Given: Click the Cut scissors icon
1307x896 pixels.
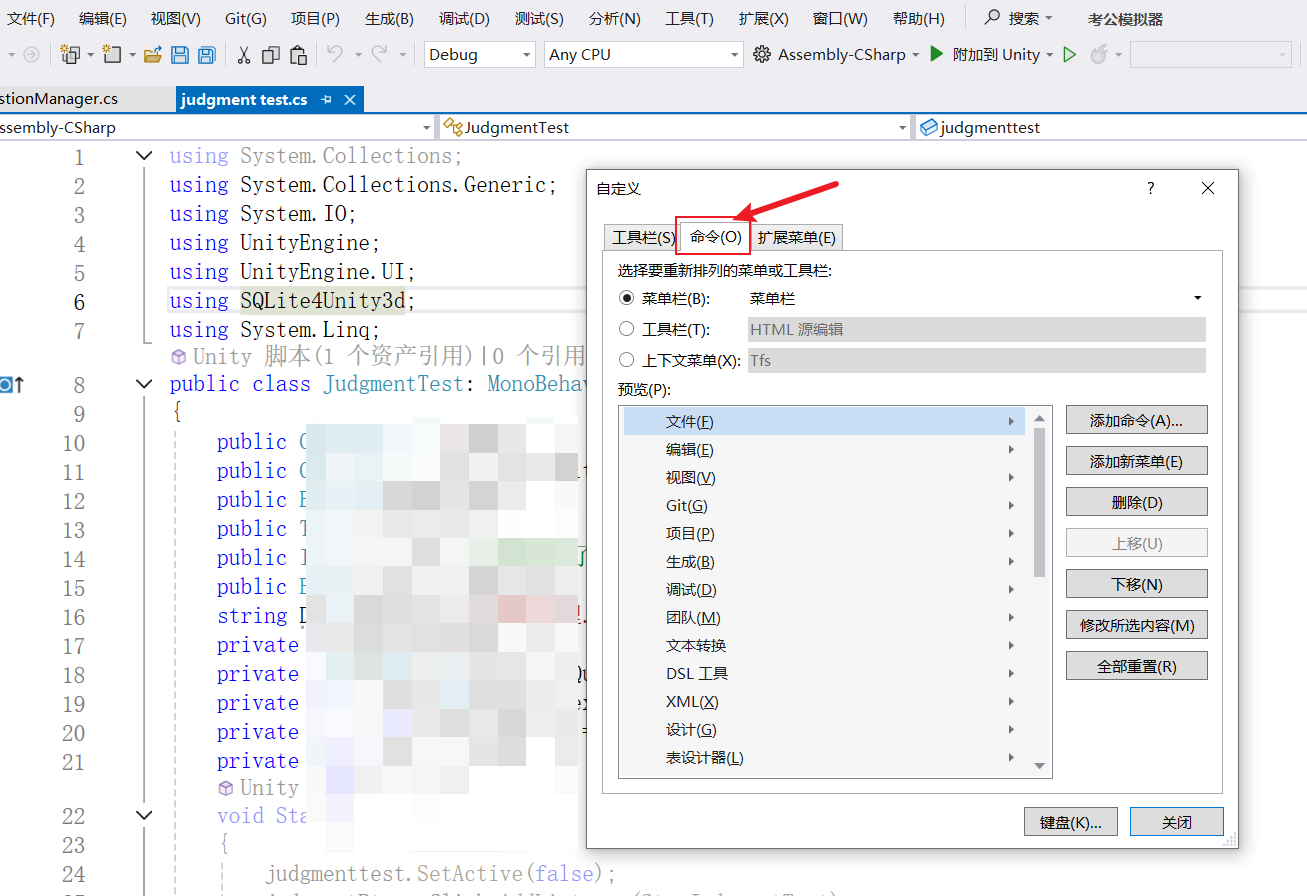Looking at the screenshot, I should point(243,55).
